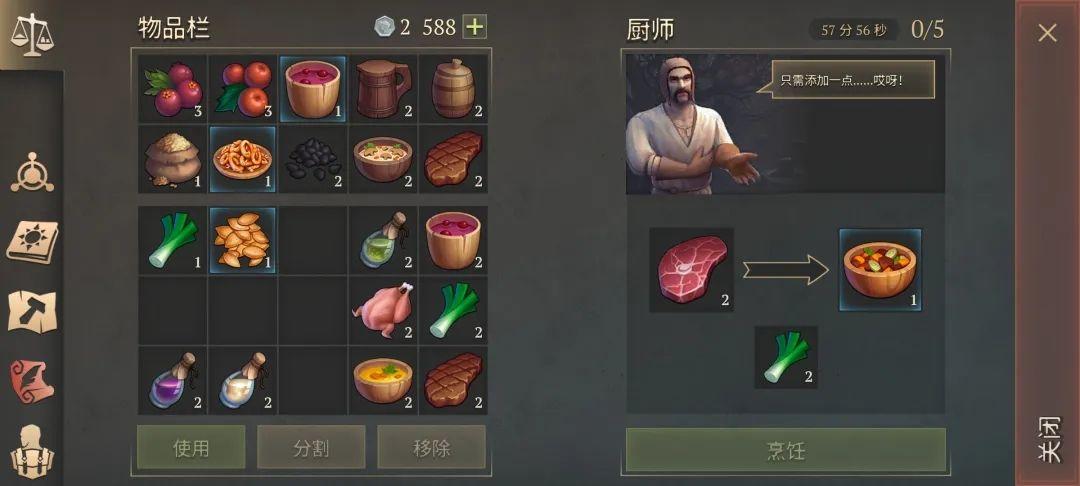1080x486 pixels.
Task: Select the wooden barrel item
Action: click(453, 89)
